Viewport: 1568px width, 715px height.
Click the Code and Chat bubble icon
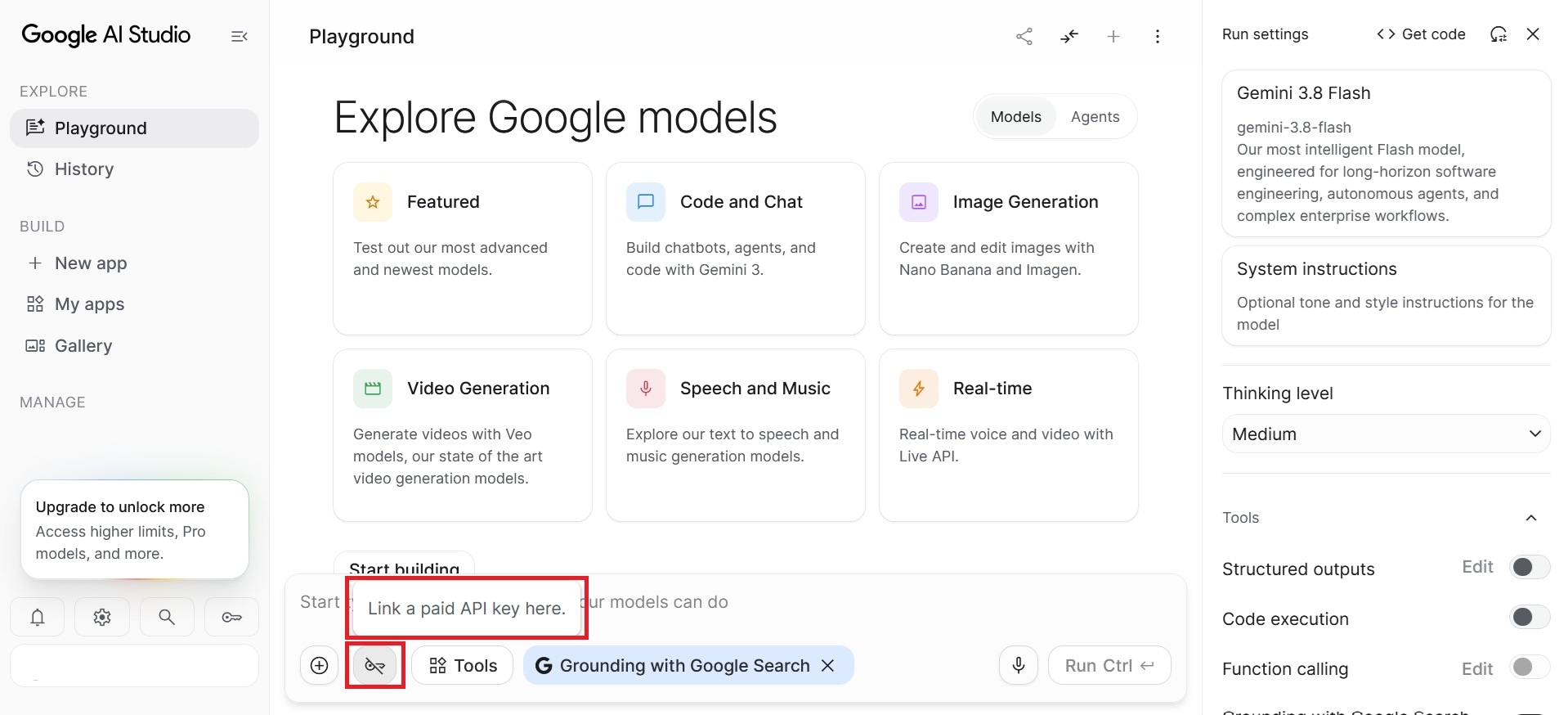(646, 202)
